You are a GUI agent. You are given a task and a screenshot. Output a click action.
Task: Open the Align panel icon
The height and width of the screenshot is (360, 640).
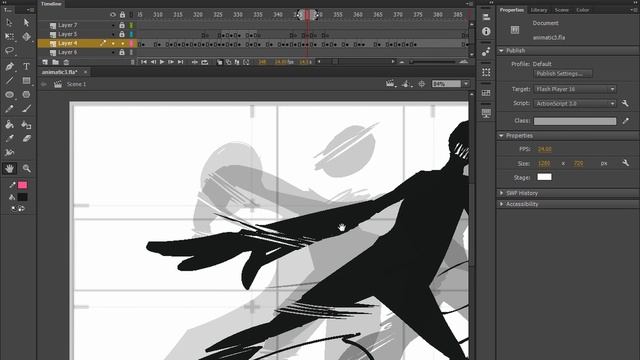486,17
